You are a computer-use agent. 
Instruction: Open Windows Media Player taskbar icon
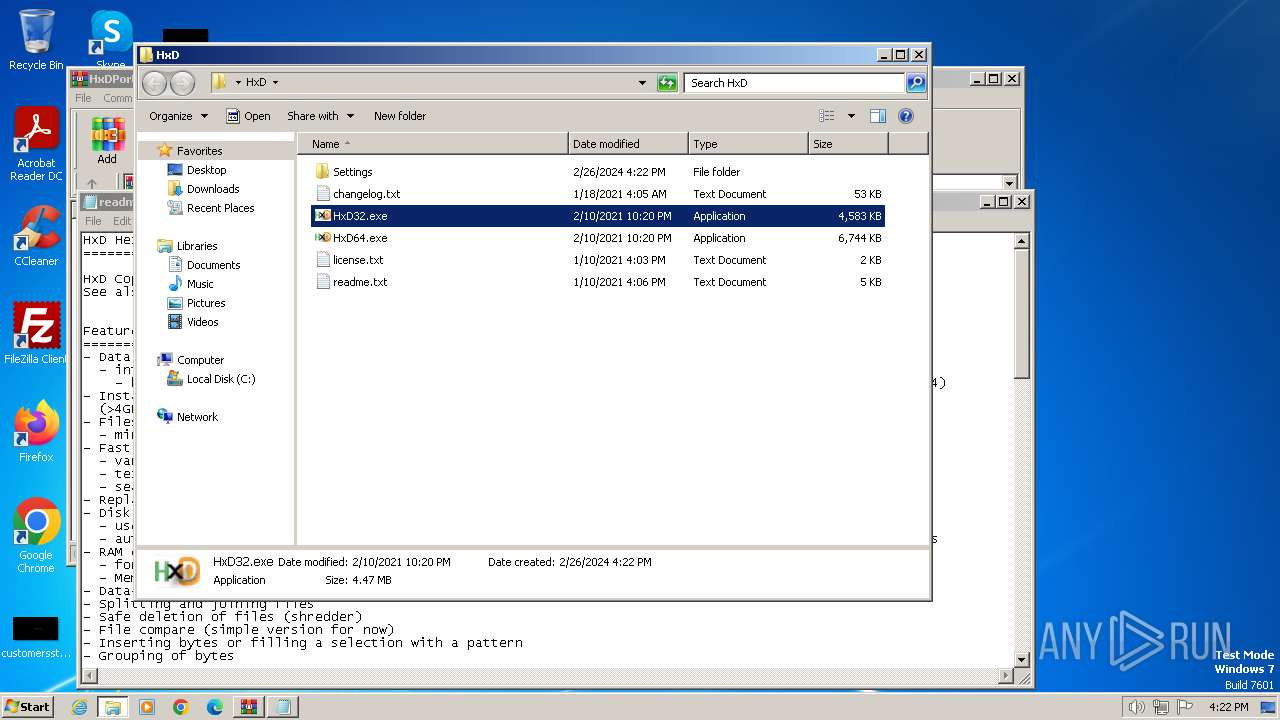click(x=146, y=707)
